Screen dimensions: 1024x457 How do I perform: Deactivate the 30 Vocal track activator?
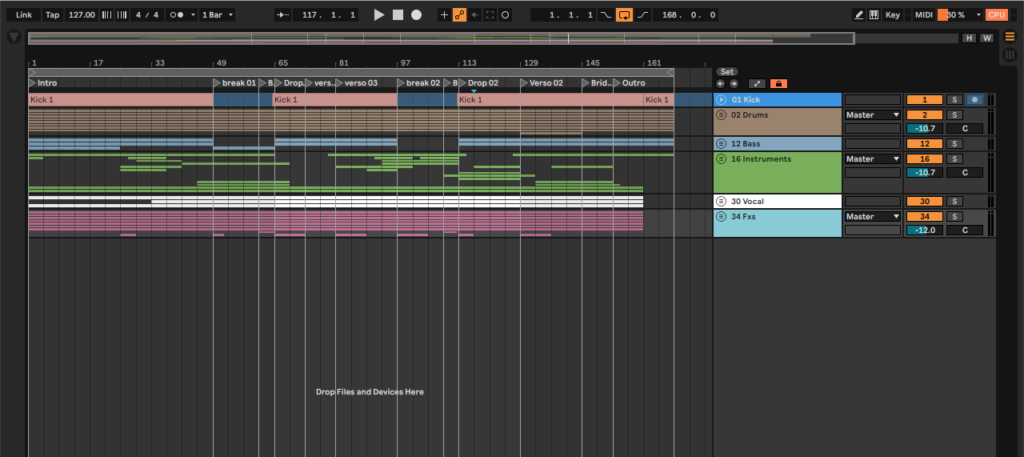point(924,201)
